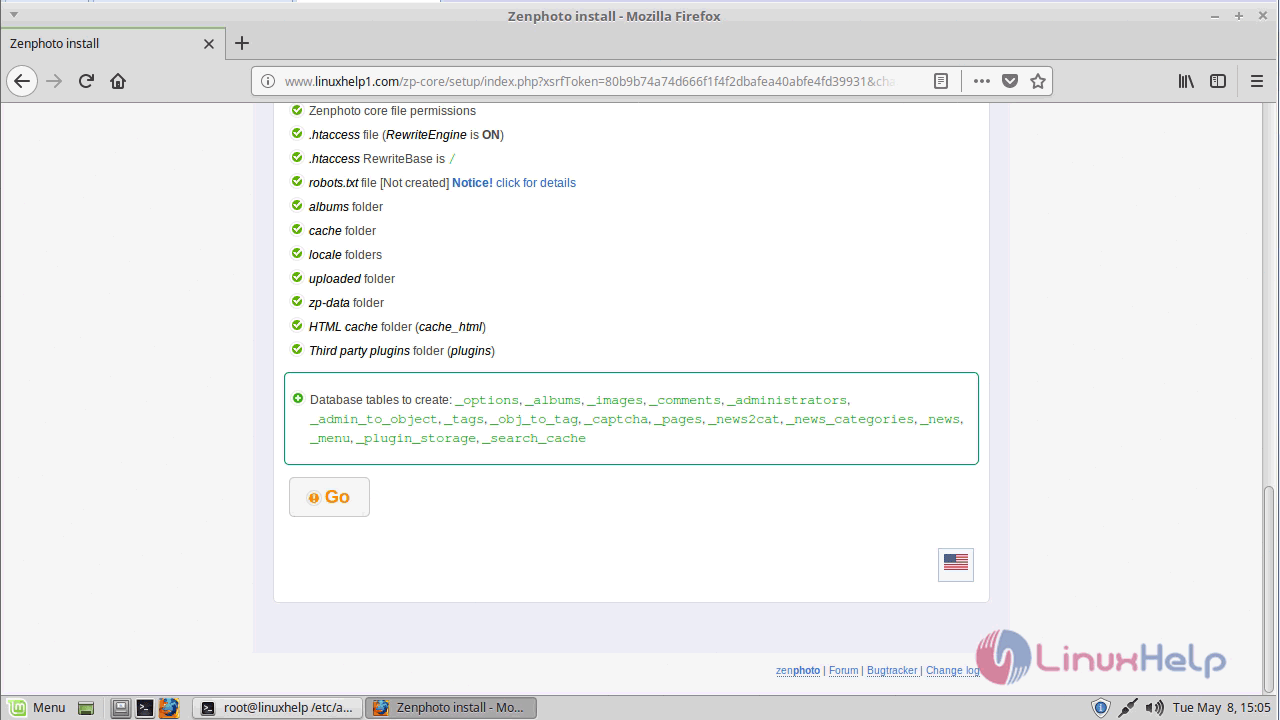Screen dimensions: 1280x720
Task: Select the uploaded folder text
Action: point(352,279)
